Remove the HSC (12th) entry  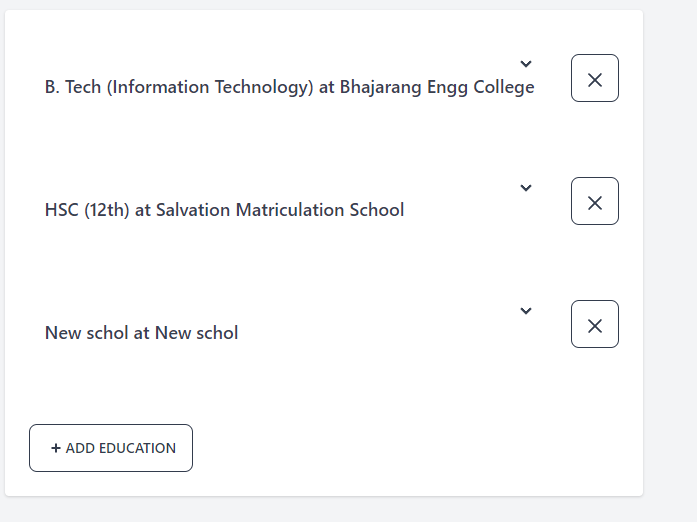(x=595, y=202)
